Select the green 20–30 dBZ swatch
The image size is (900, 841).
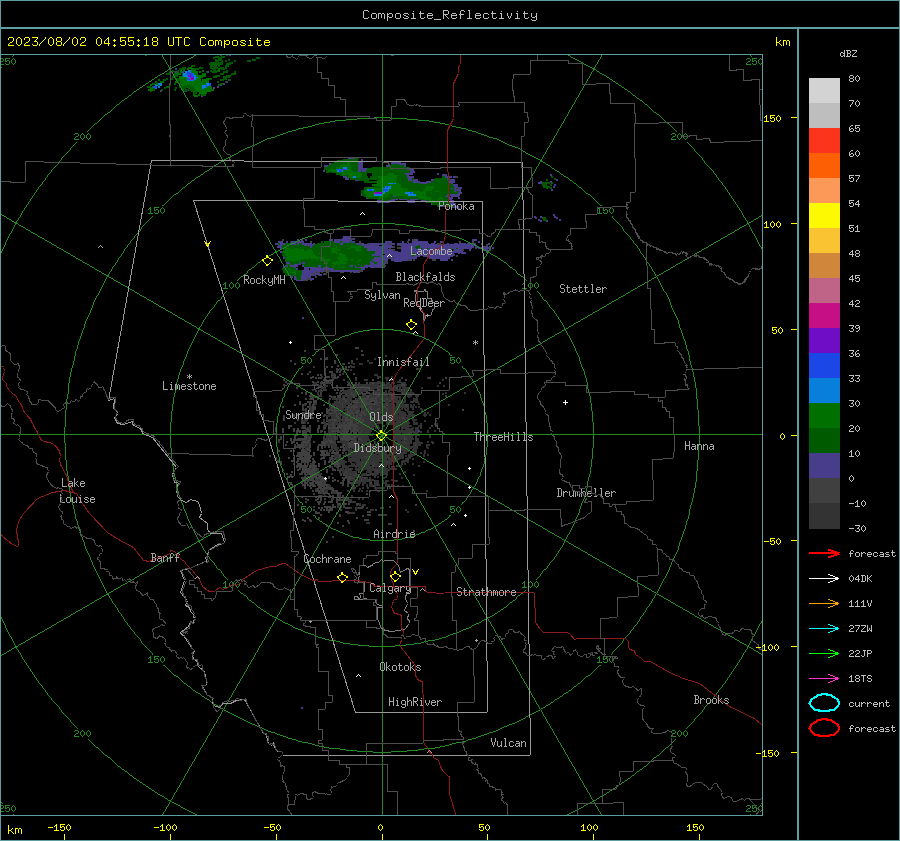click(x=824, y=416)
